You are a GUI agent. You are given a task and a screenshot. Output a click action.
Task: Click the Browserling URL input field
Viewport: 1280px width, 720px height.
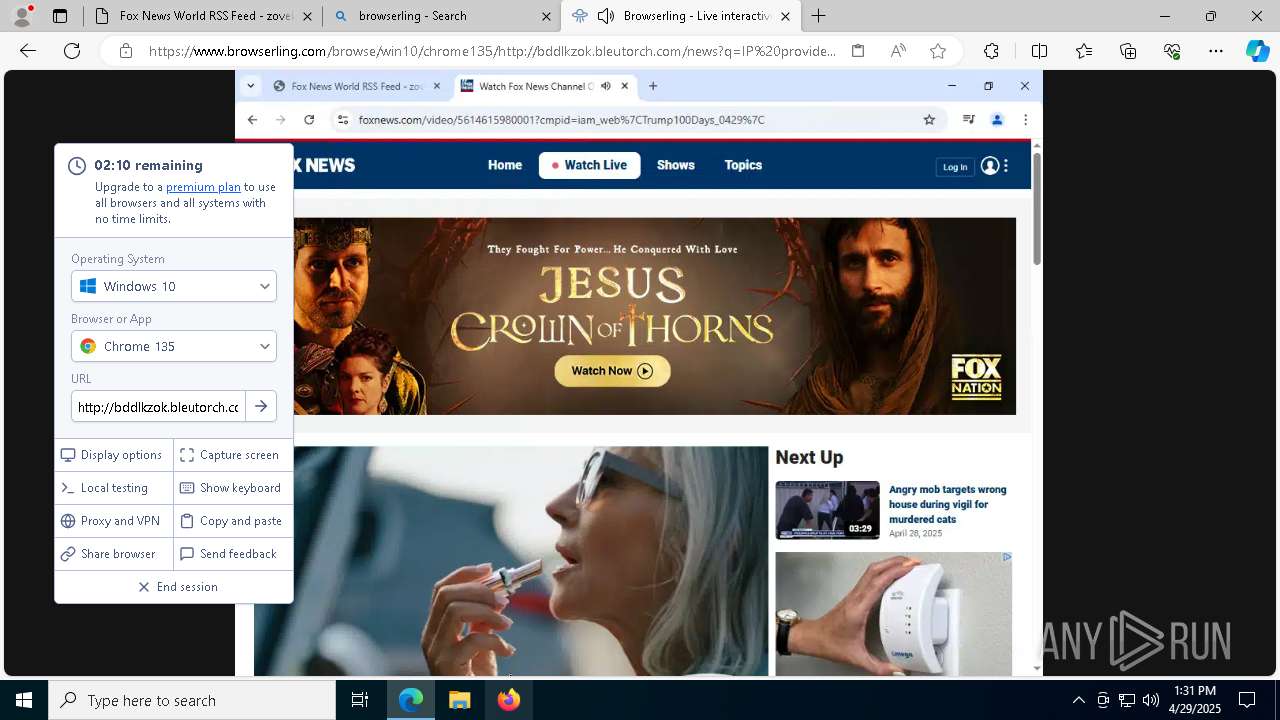(x=158, y=407)
